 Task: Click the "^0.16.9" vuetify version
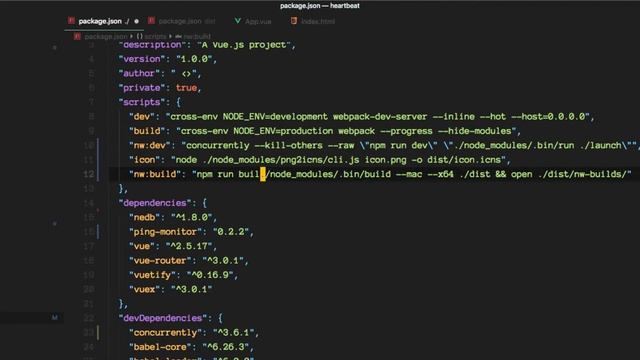[x=210, y=275]
